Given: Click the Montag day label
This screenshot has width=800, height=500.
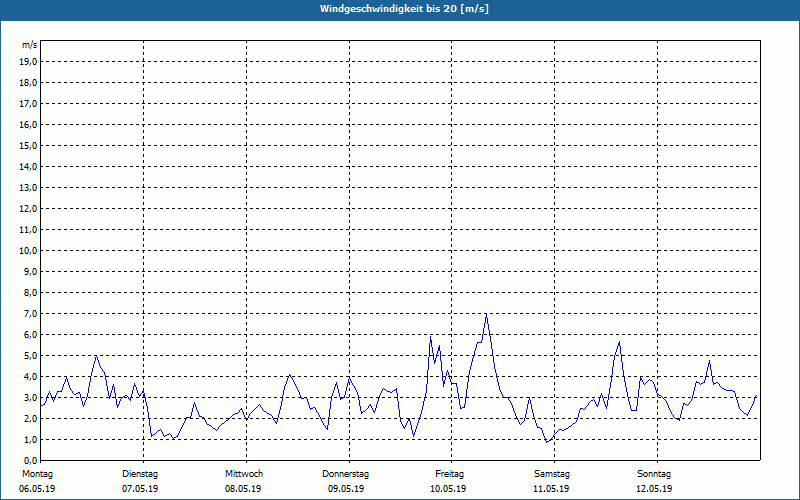Looking at the screenshot, I should (x=37, y=474).
